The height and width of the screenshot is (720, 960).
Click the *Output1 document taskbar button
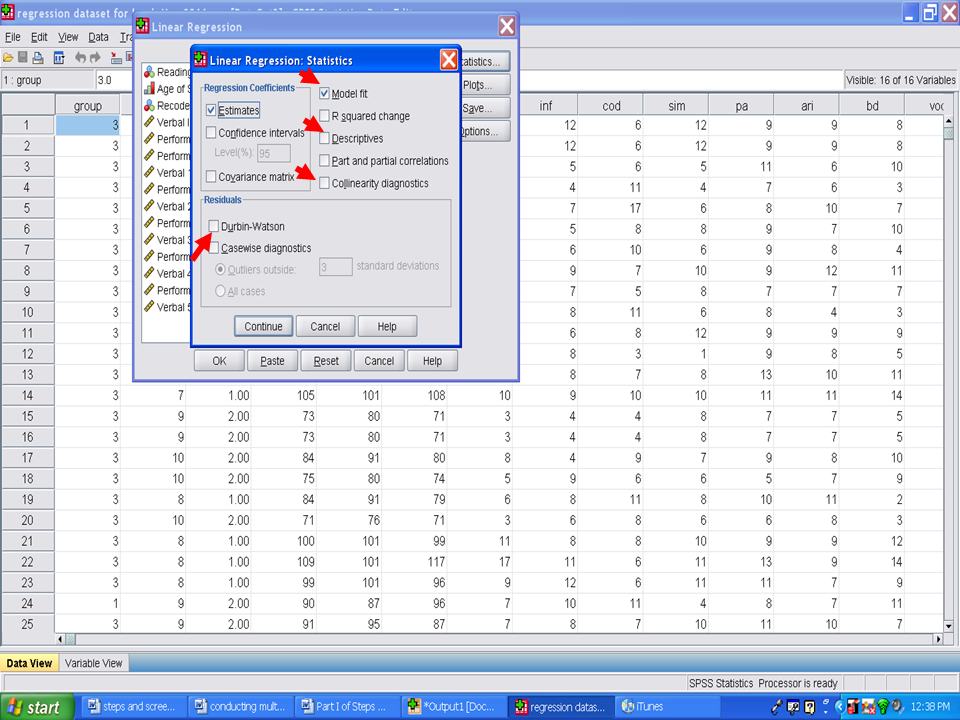pos(452,707)
